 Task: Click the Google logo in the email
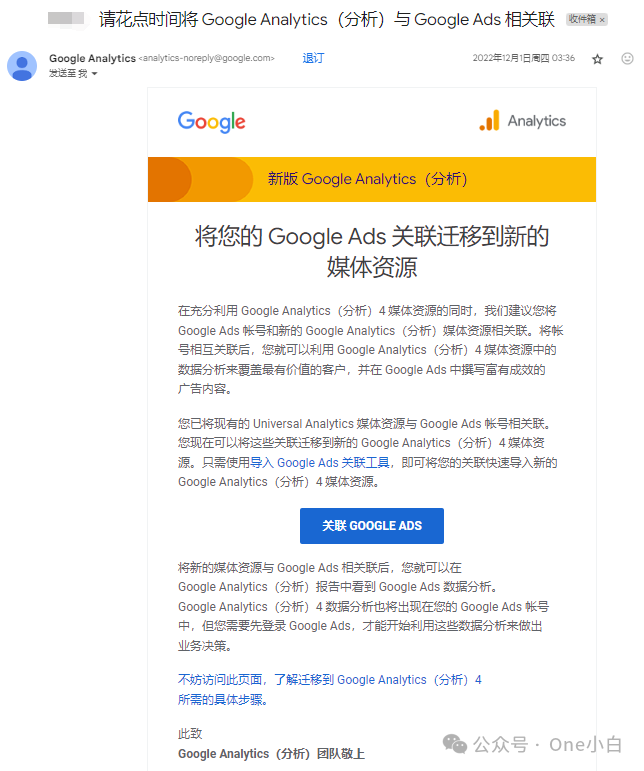(x=211, y=121)
